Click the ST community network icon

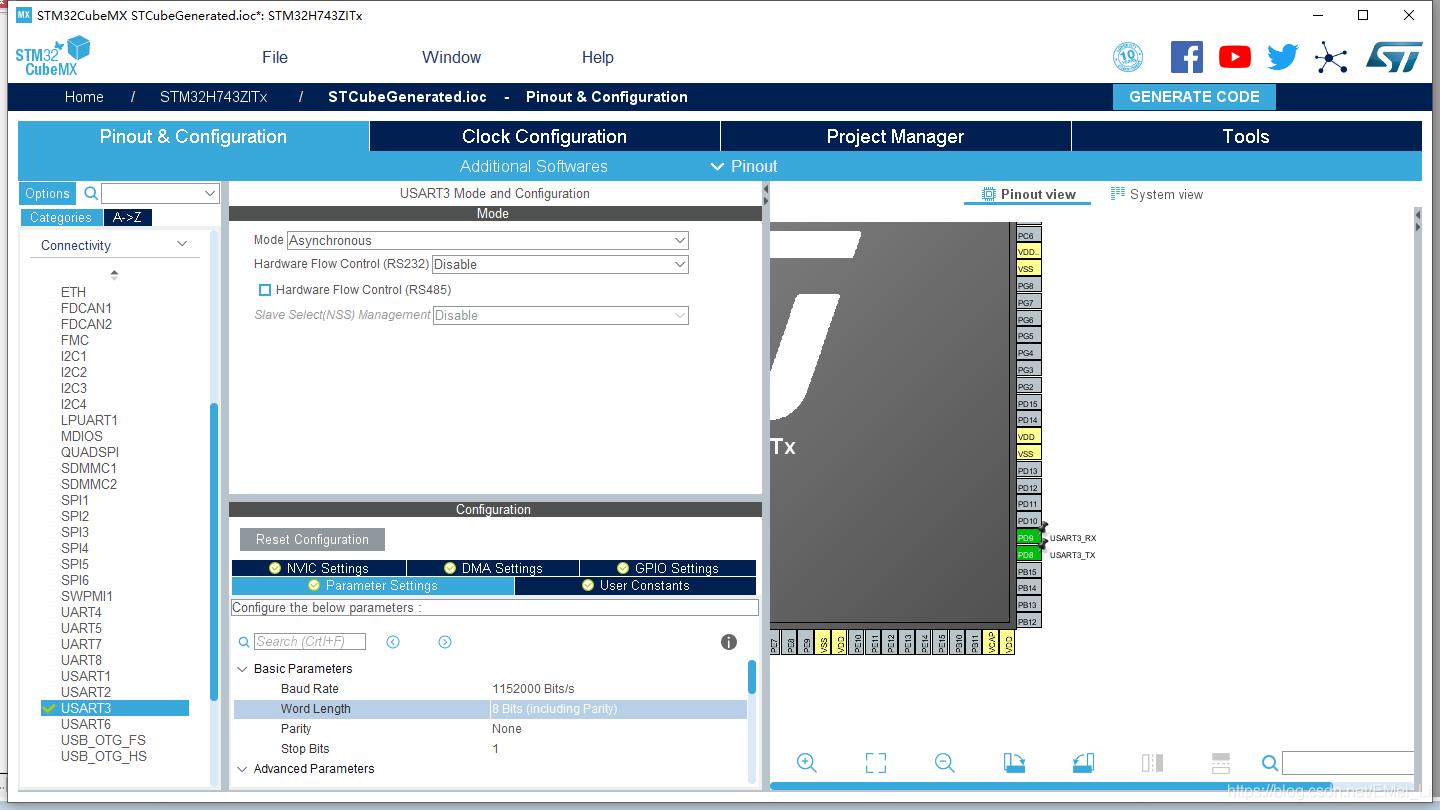pyautogui.click(x=1331, y=57)
